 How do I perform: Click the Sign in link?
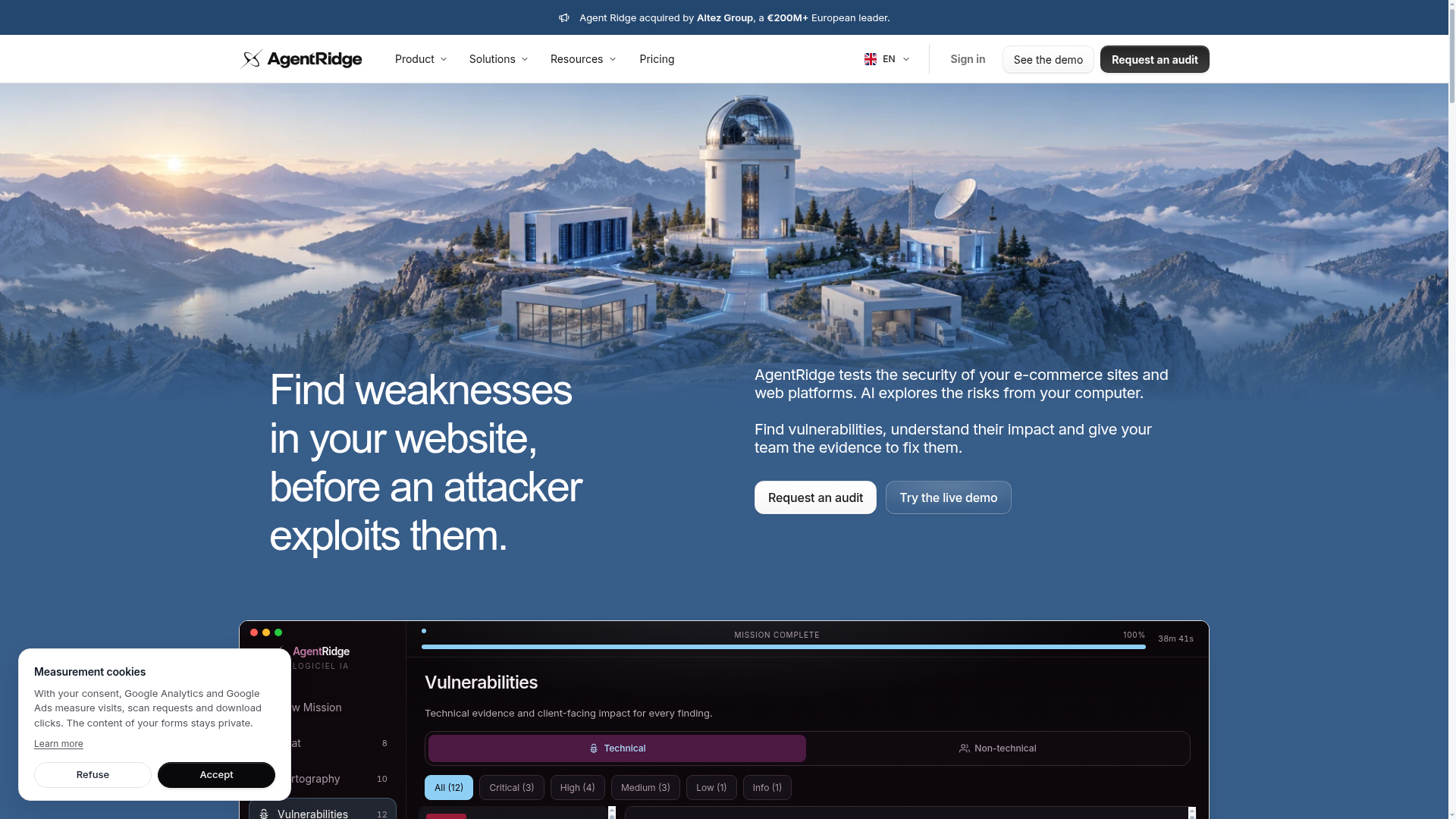(968, 59)
